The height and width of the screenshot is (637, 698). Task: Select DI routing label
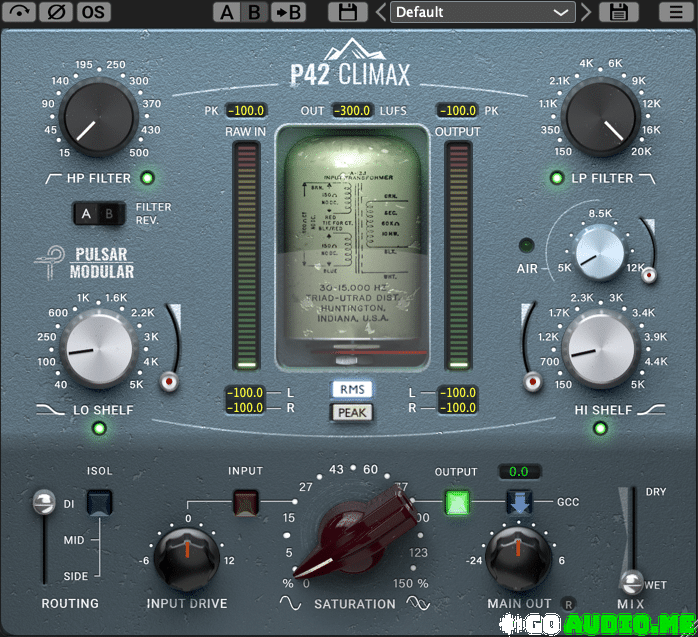(69, 504)
